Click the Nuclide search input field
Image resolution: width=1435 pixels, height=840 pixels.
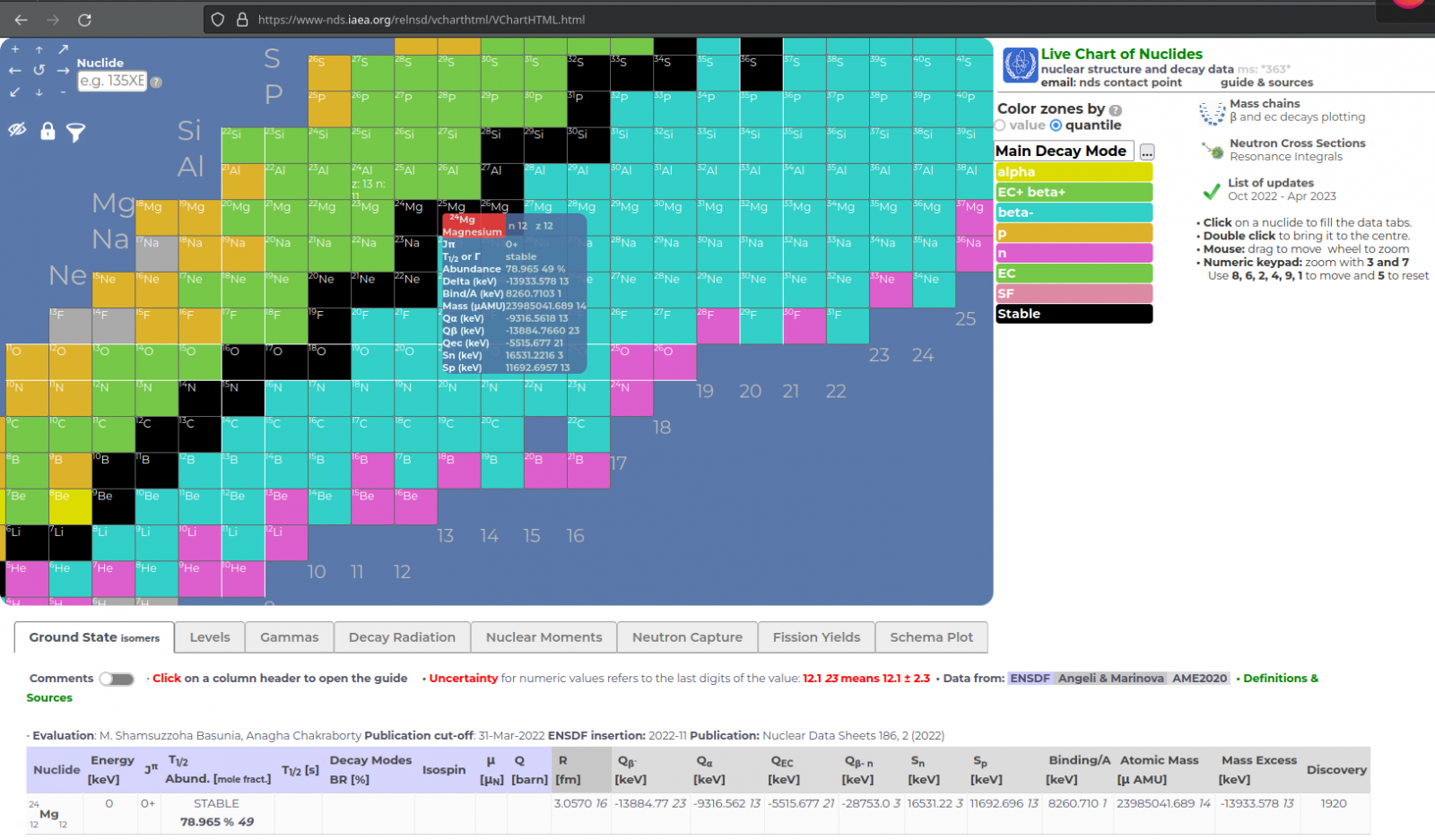tap(111, 81)
